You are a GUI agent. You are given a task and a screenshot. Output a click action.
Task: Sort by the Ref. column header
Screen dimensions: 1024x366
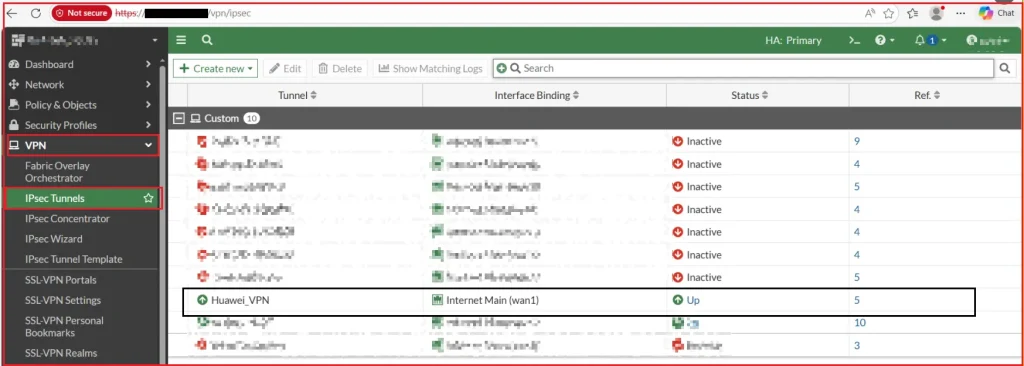click(x=927, y=95)
